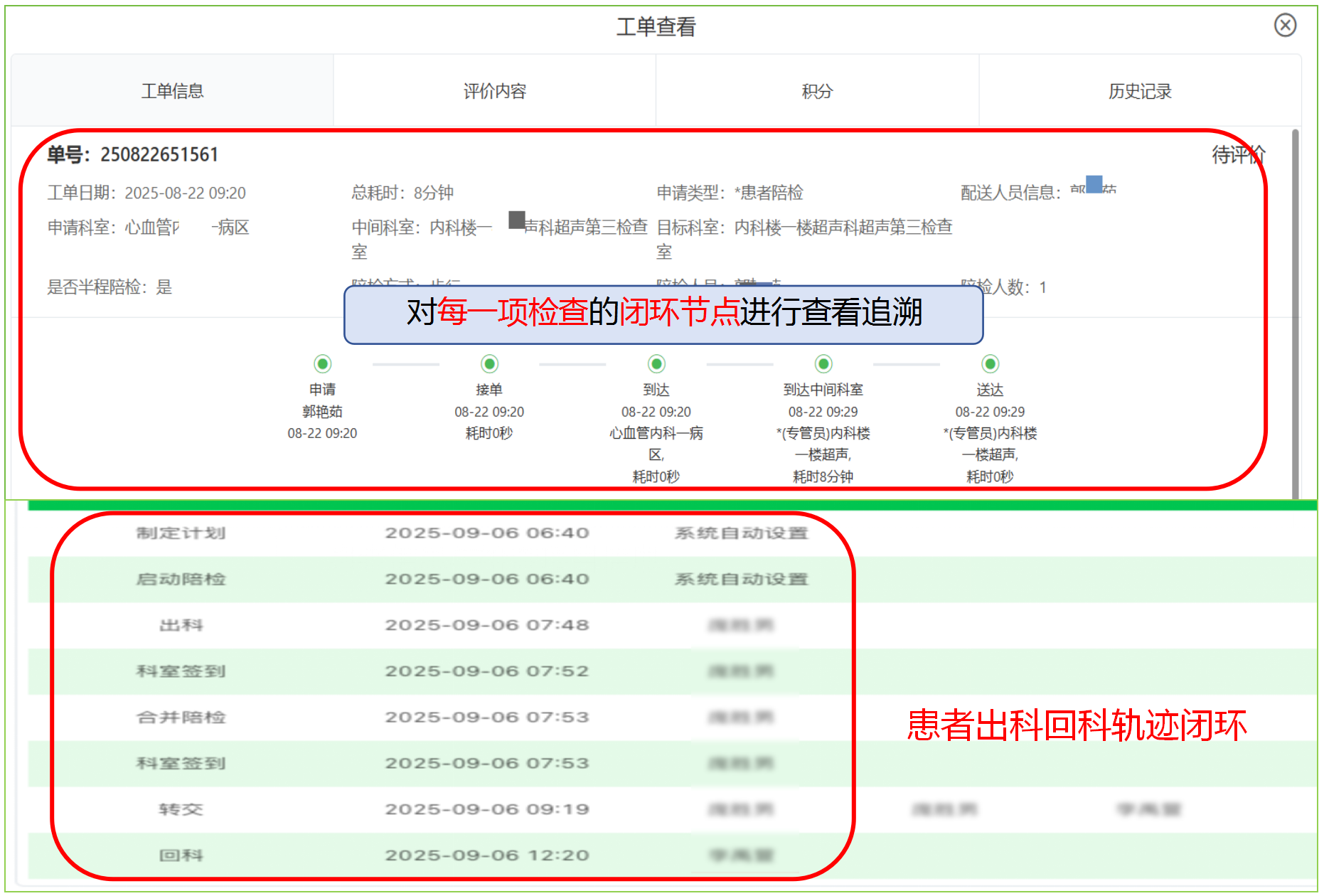Select the 中间科室 field text

[x=499, y=239]
